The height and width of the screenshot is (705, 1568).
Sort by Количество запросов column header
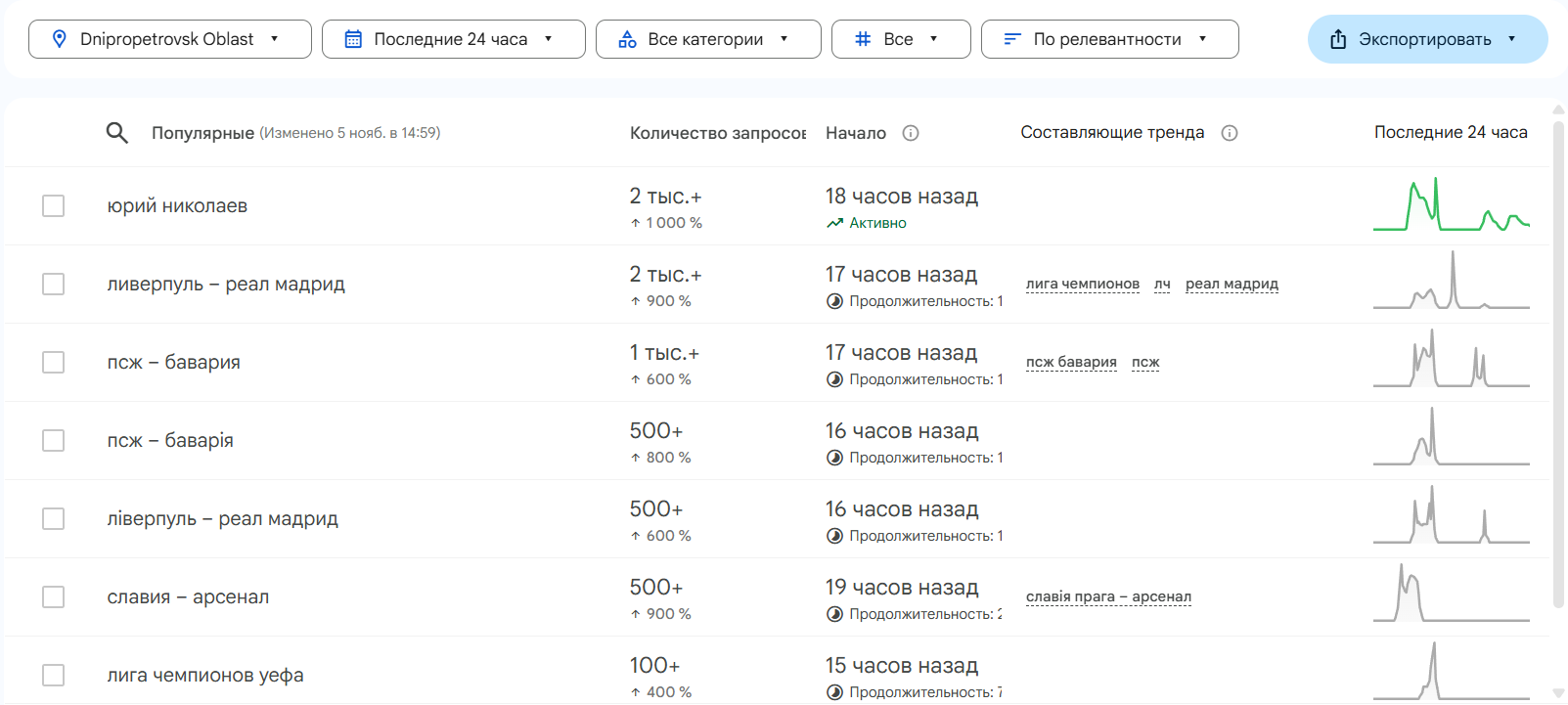[717, 133]
